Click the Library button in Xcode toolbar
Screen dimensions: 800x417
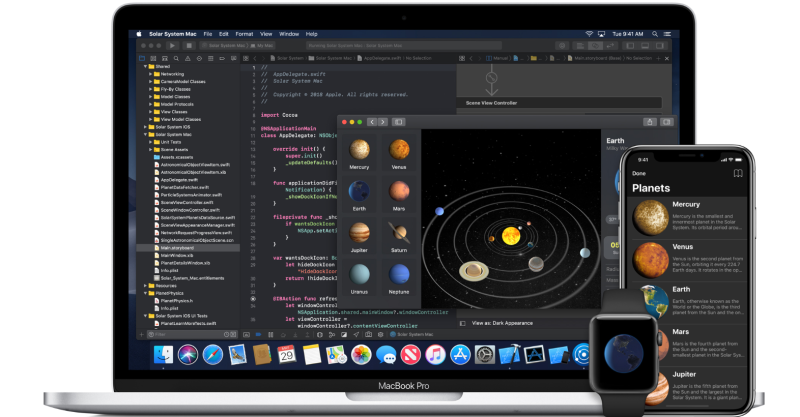click(562, 45)
